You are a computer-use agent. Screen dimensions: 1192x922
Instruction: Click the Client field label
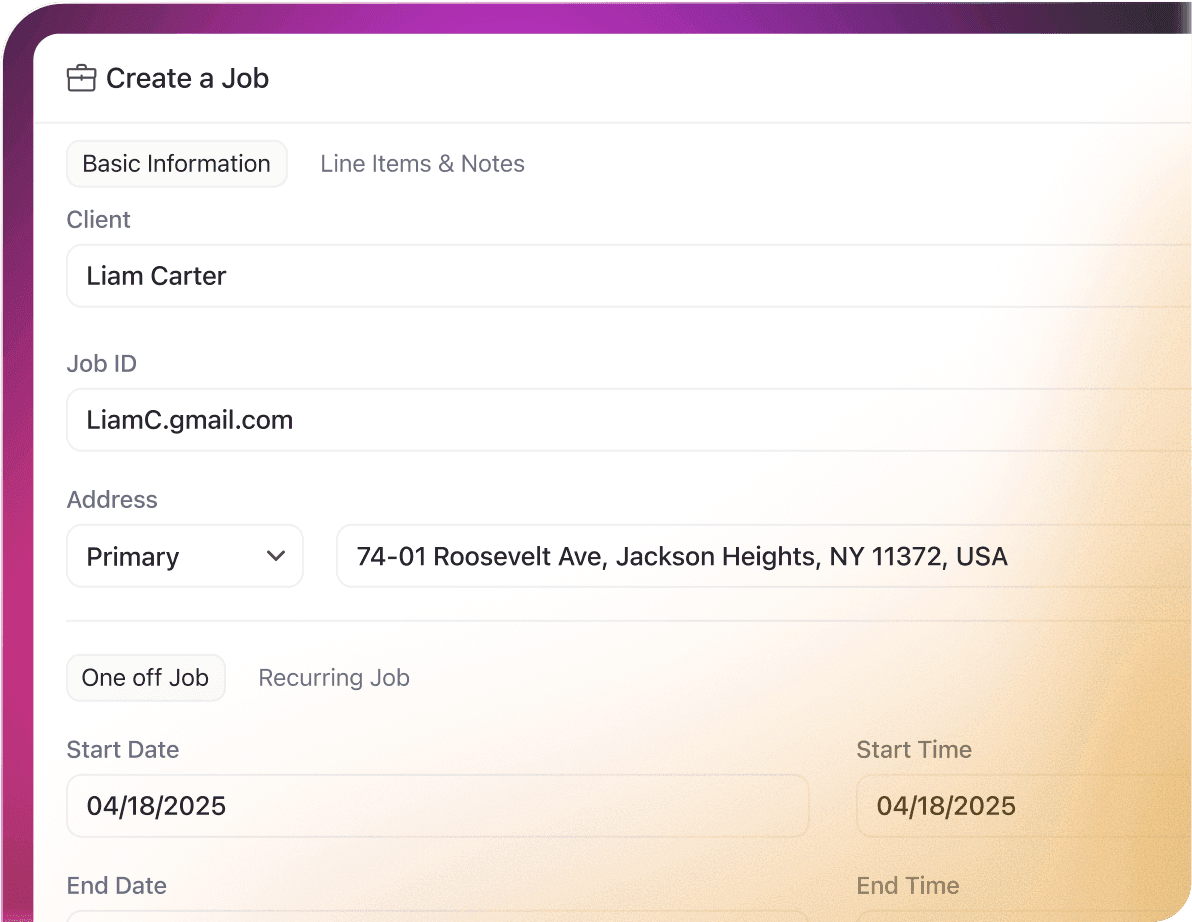point(98,220)
